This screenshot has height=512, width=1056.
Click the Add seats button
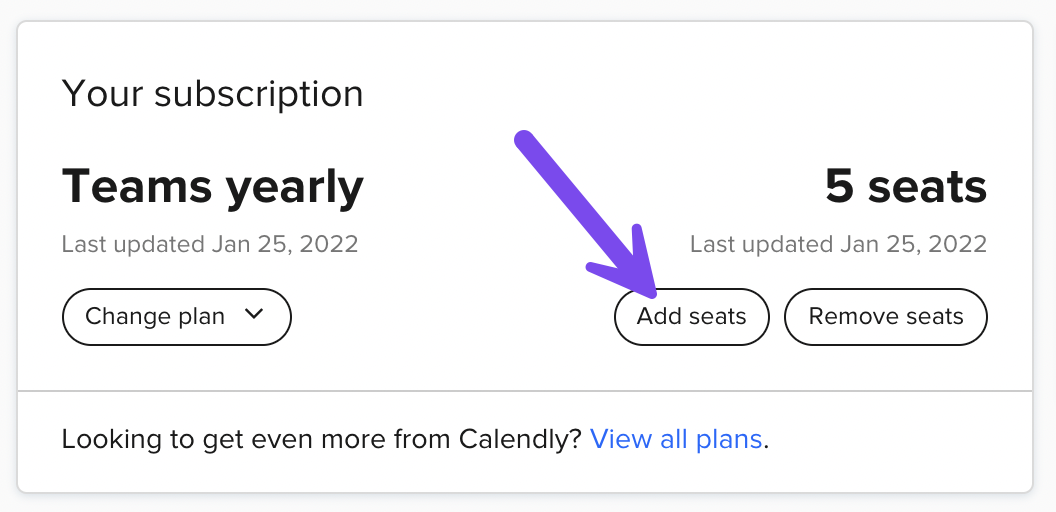pyautogui.click(x=691, y=317)
